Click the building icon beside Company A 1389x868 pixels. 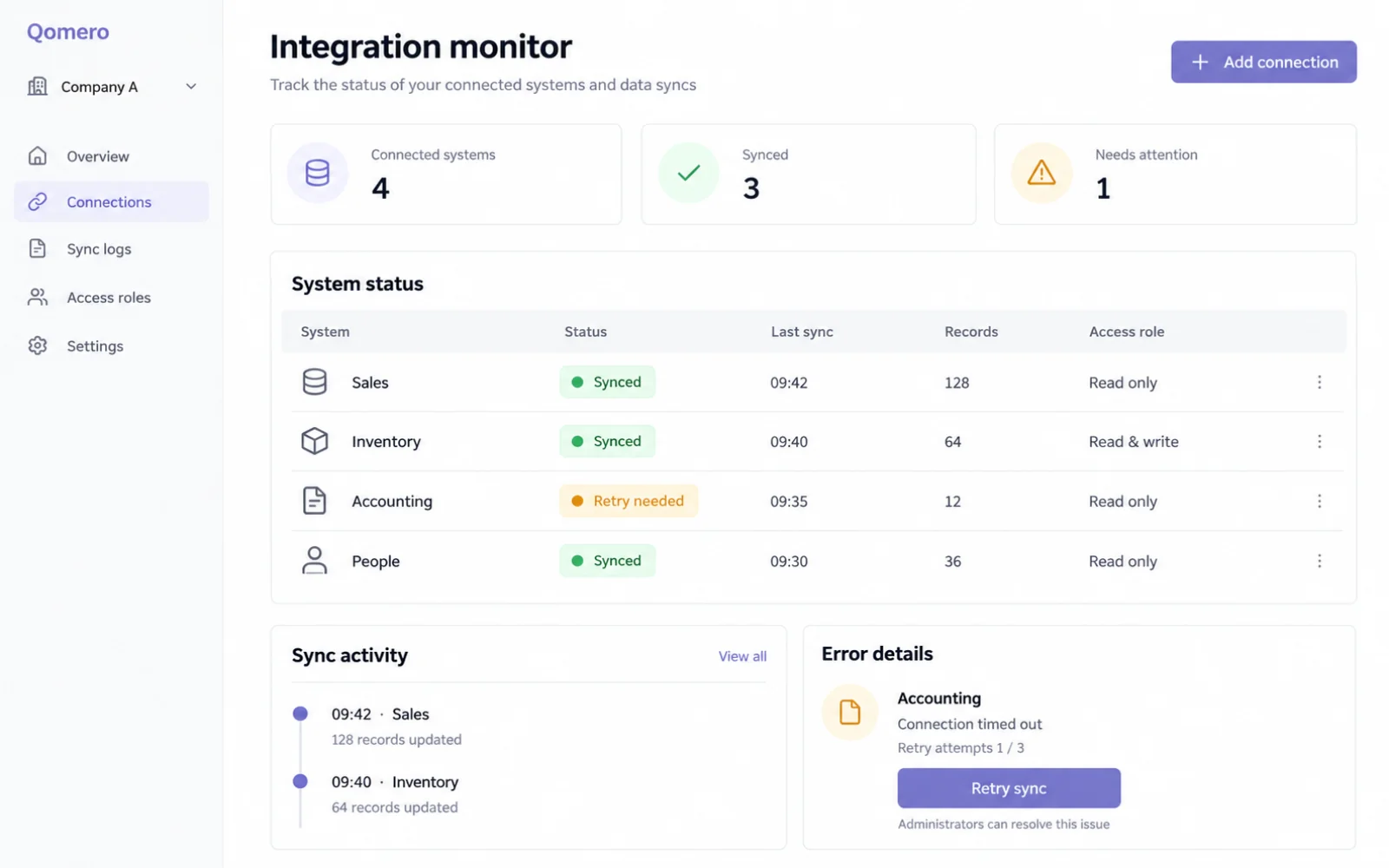[37, 86]
